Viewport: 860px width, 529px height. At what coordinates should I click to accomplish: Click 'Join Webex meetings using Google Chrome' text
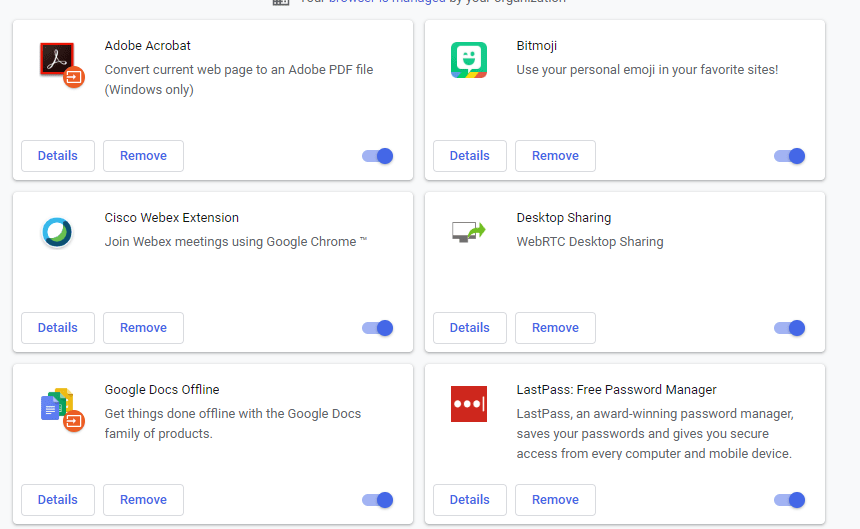(x=235, y=242)
